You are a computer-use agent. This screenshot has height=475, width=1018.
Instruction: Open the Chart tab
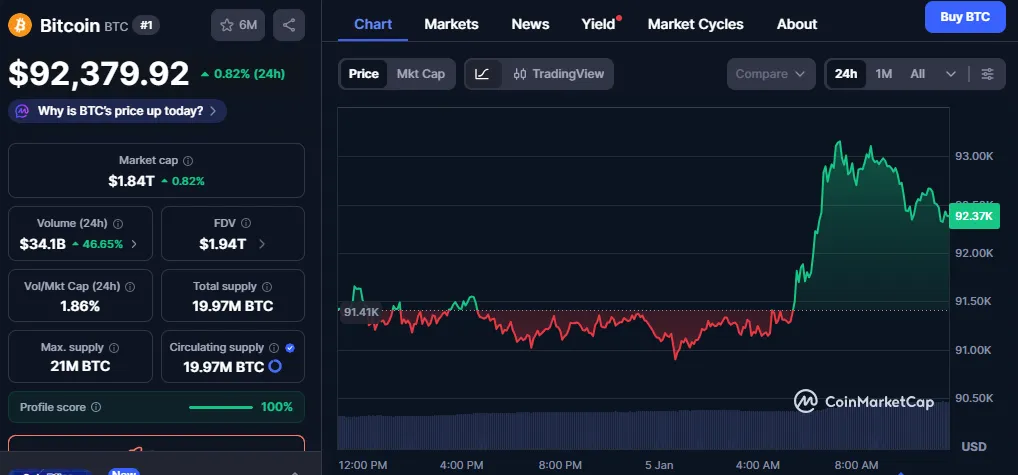coord(373,24)
